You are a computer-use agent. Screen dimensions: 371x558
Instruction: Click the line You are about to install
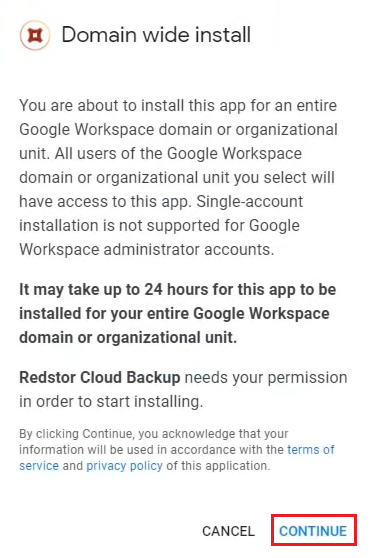pyautogui.click(x=178, y=106)
